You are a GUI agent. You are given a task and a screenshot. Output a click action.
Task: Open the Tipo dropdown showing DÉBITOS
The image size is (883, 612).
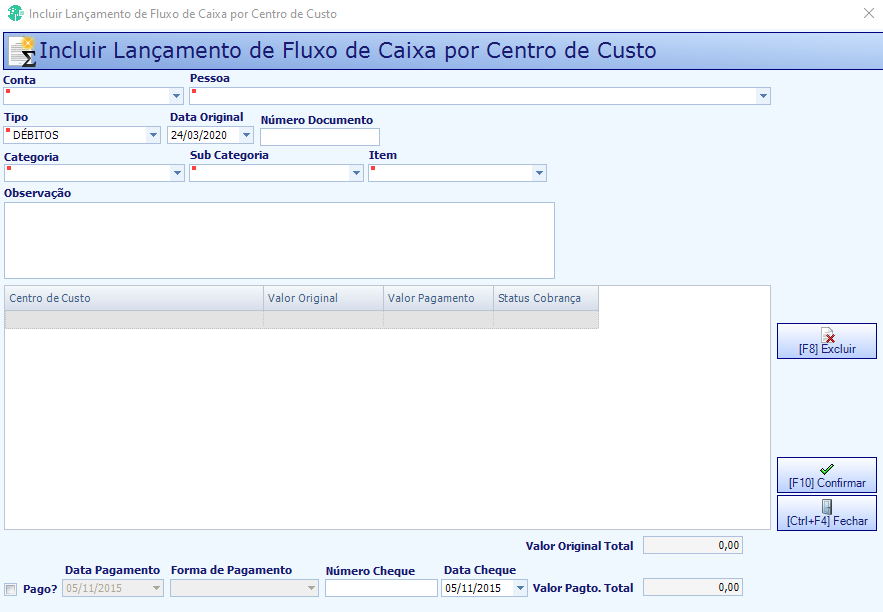tap(153, 135)
